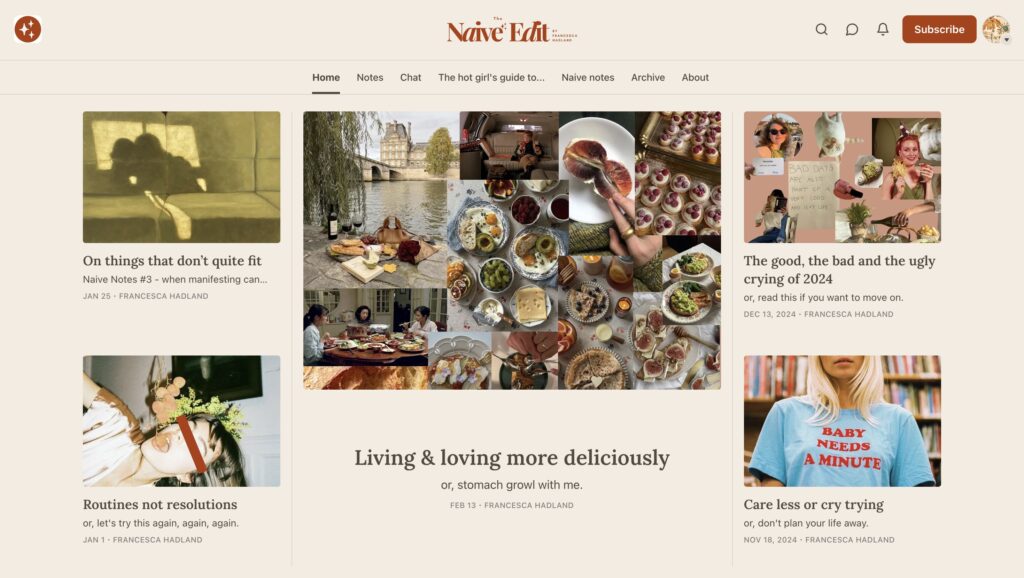Viewport: 1024px width, 578px height.
Task: Click the search magnifier icon
Action: (822, 29)
